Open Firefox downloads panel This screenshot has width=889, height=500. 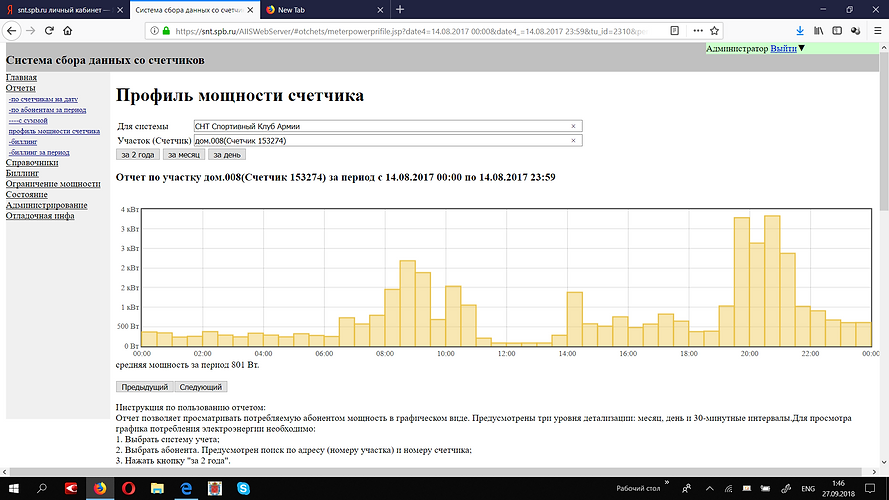(799, 31)
